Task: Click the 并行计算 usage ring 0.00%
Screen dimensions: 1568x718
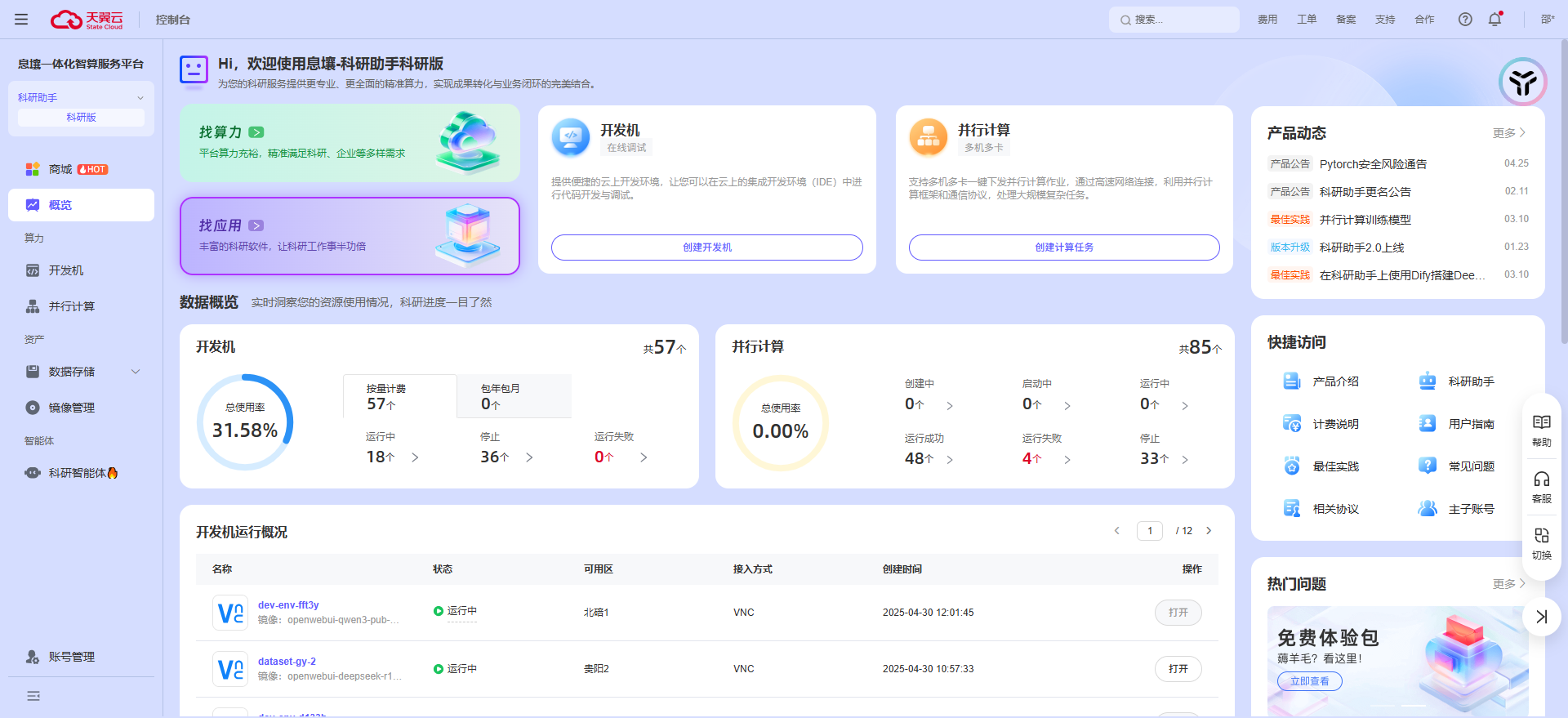Action: 781,423
